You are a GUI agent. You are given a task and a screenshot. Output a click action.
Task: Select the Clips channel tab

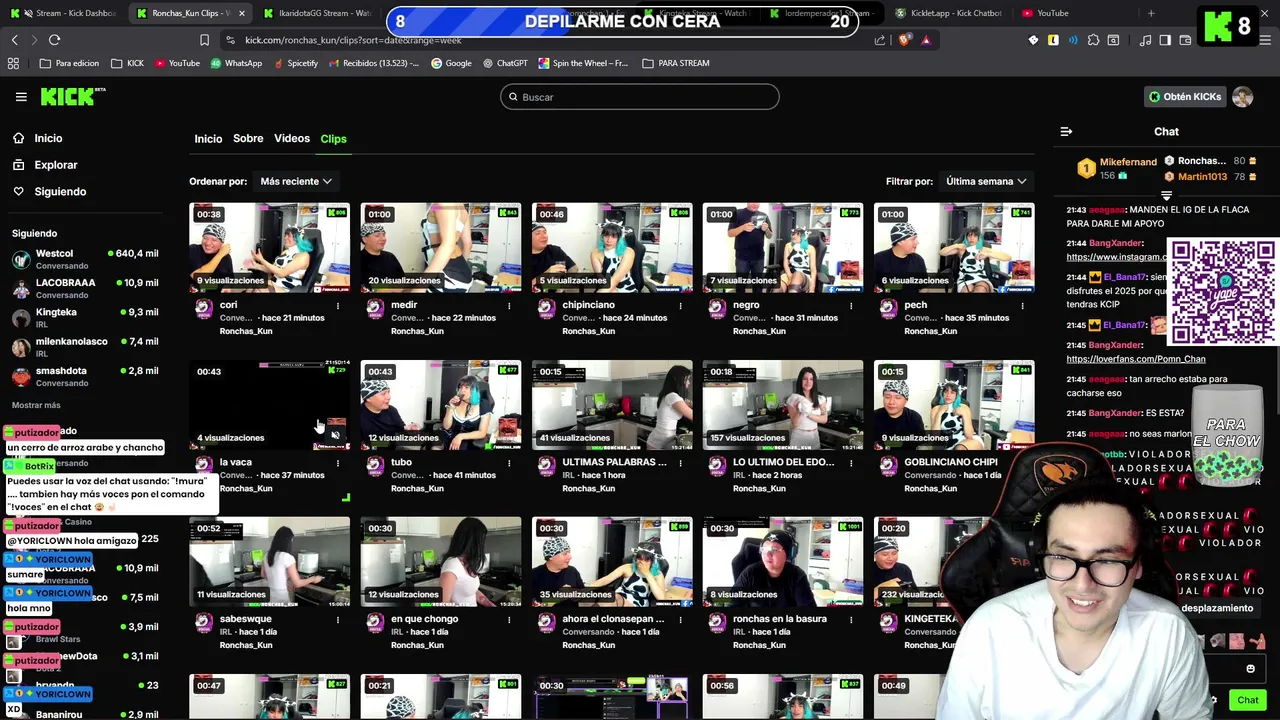tap(333, 139)
